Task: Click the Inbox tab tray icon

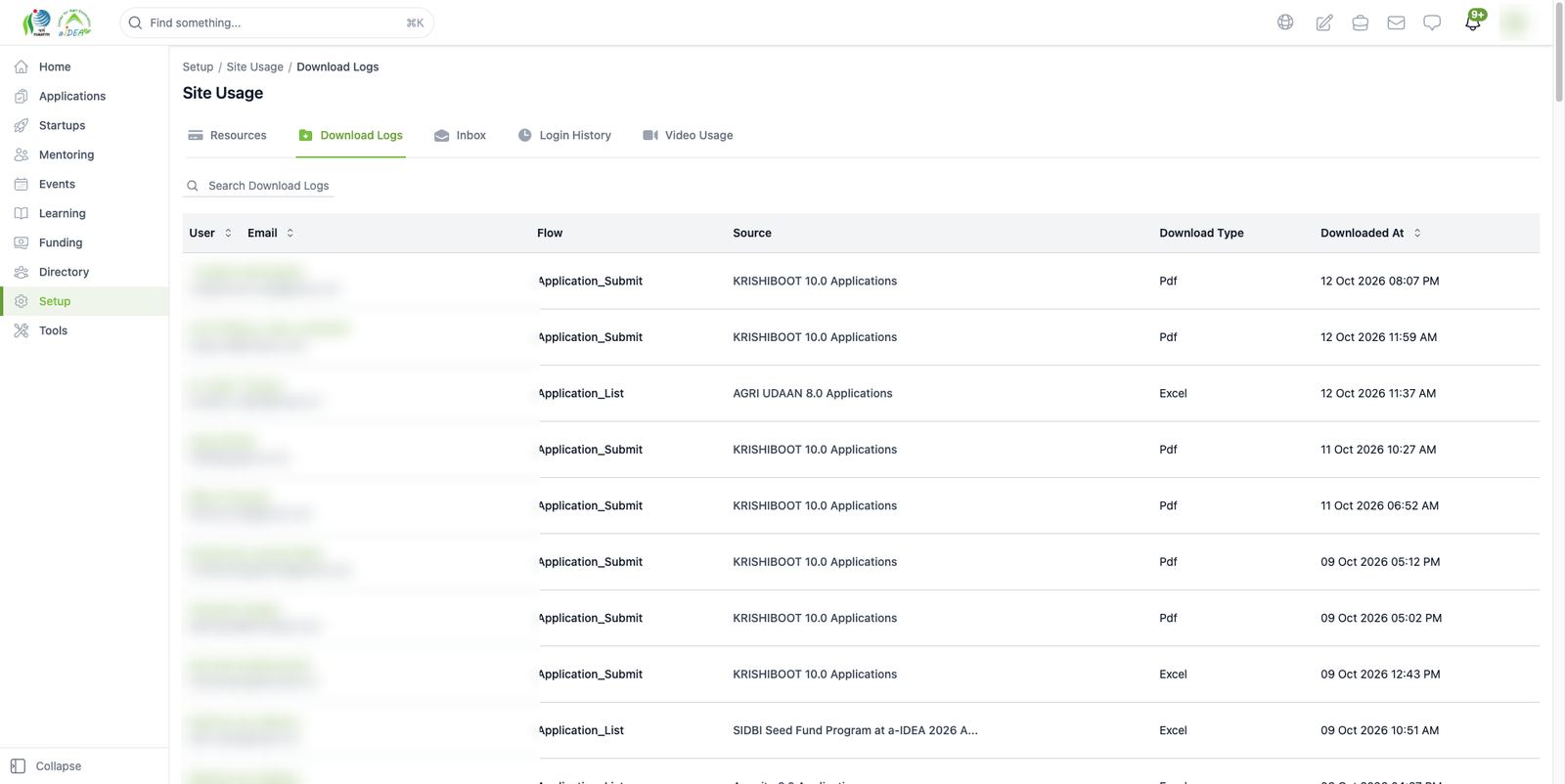Action: tap(442, 135)
